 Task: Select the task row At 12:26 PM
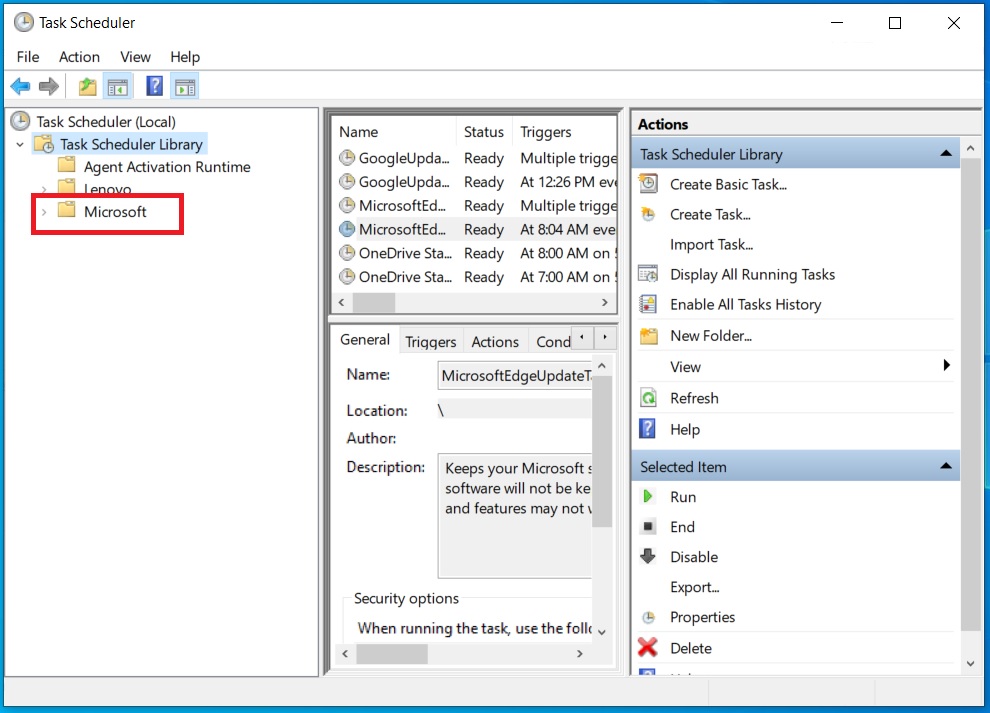point(475,182)
